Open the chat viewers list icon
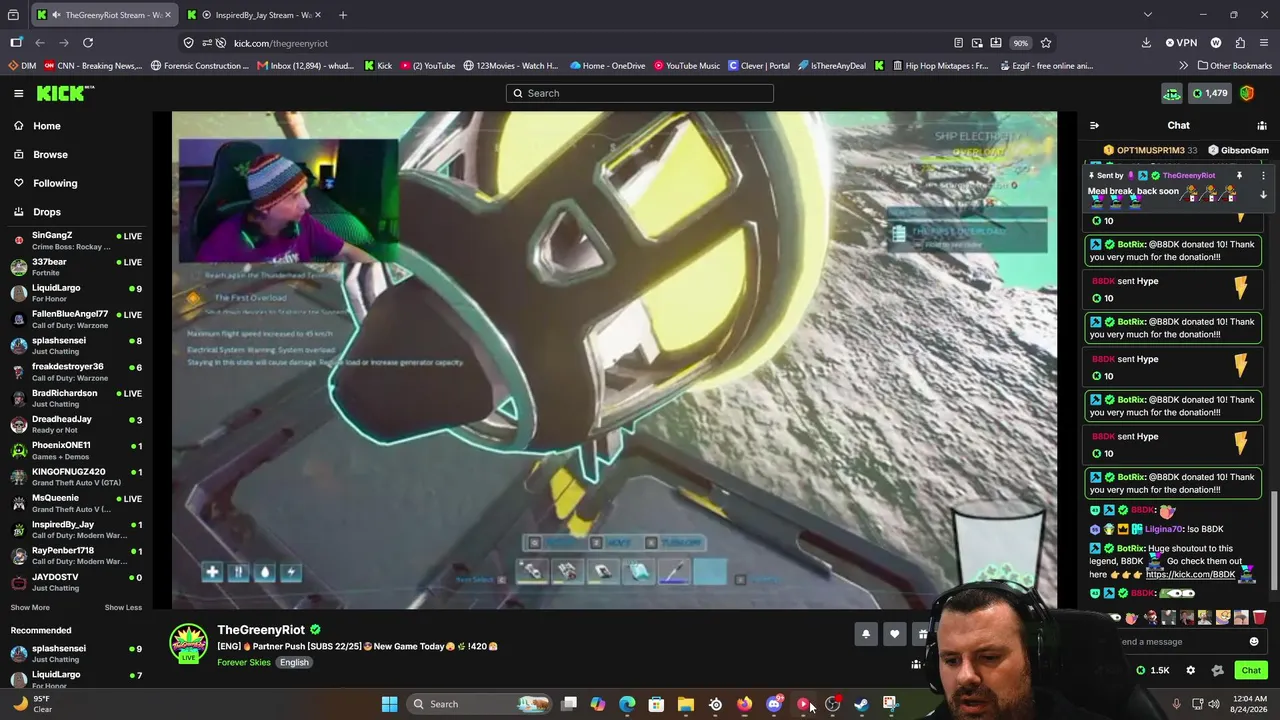 point(1262,126)
